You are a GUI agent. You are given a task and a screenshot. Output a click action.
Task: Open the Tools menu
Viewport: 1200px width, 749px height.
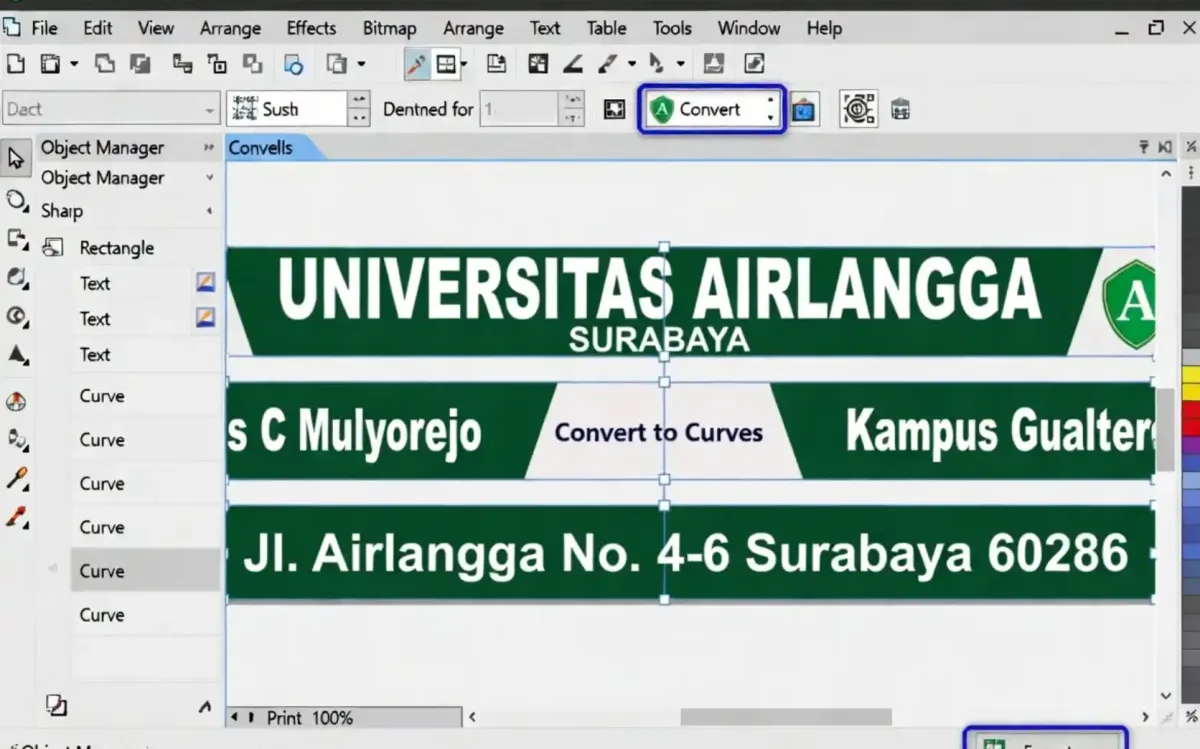tap(672, 28)
